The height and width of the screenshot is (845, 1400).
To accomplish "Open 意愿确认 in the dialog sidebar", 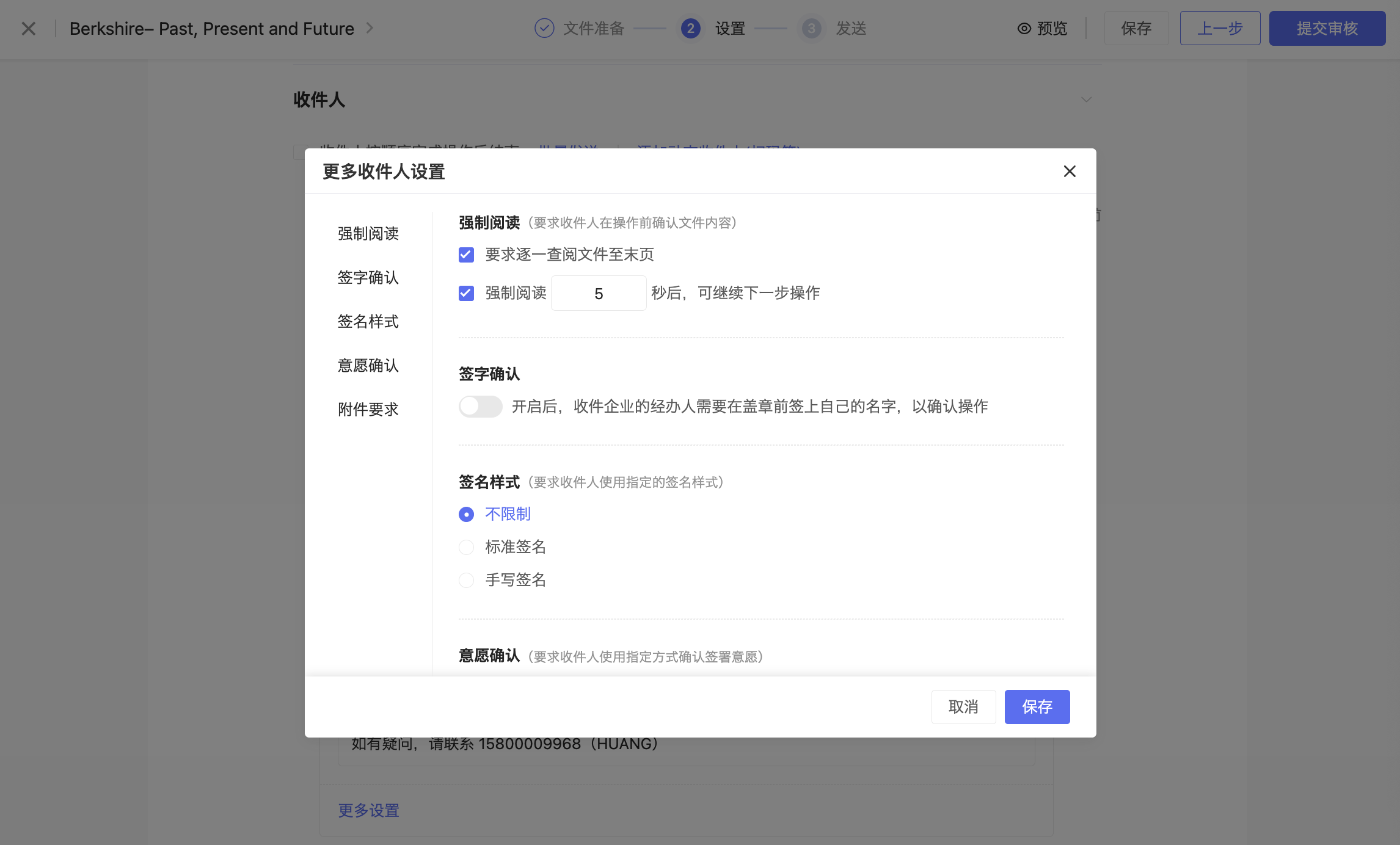I will [368, 366].
